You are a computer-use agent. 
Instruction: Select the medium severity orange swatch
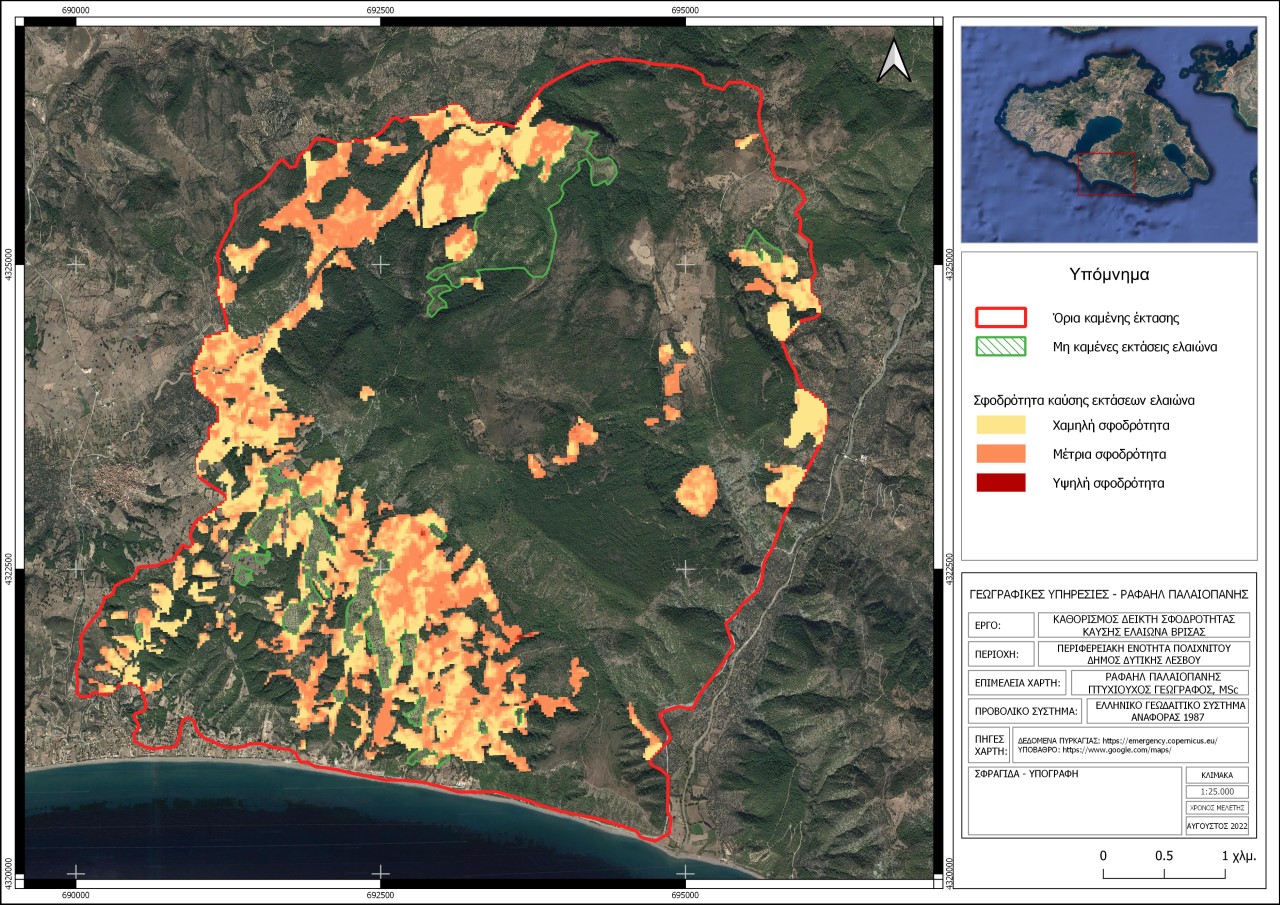click(x=1001, y=454)
